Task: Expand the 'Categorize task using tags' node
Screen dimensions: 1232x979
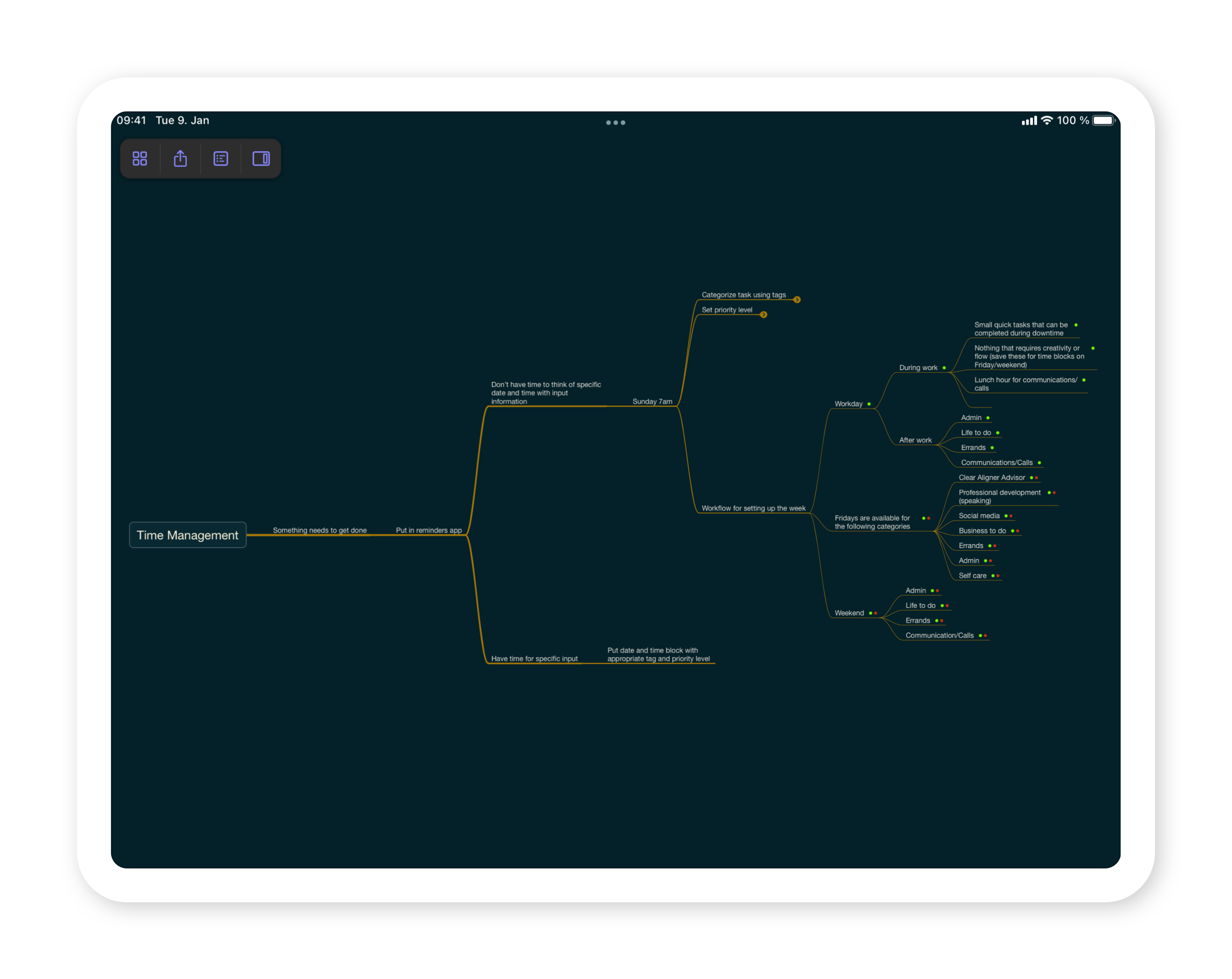Action: (x=797, y=299)
